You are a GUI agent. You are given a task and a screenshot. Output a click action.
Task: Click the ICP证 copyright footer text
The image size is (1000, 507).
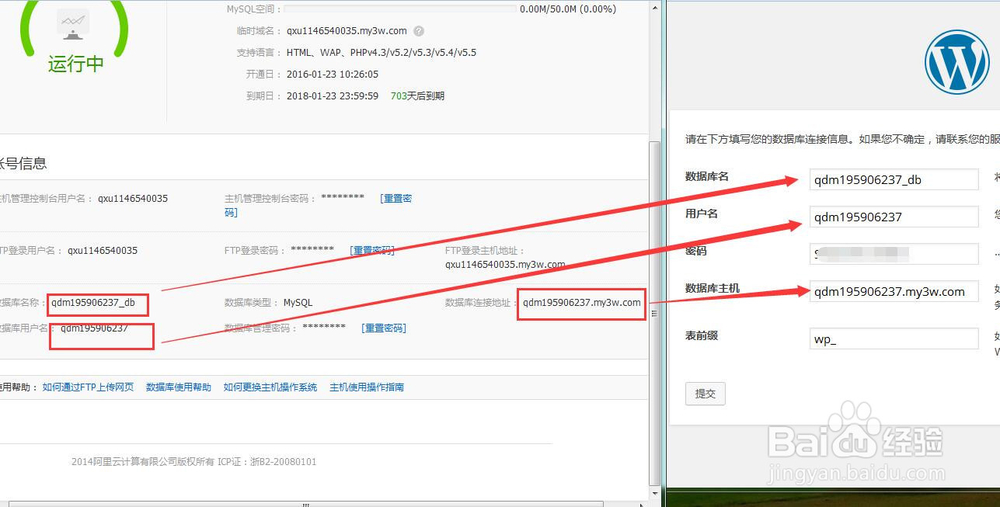[x=194, y=462]
